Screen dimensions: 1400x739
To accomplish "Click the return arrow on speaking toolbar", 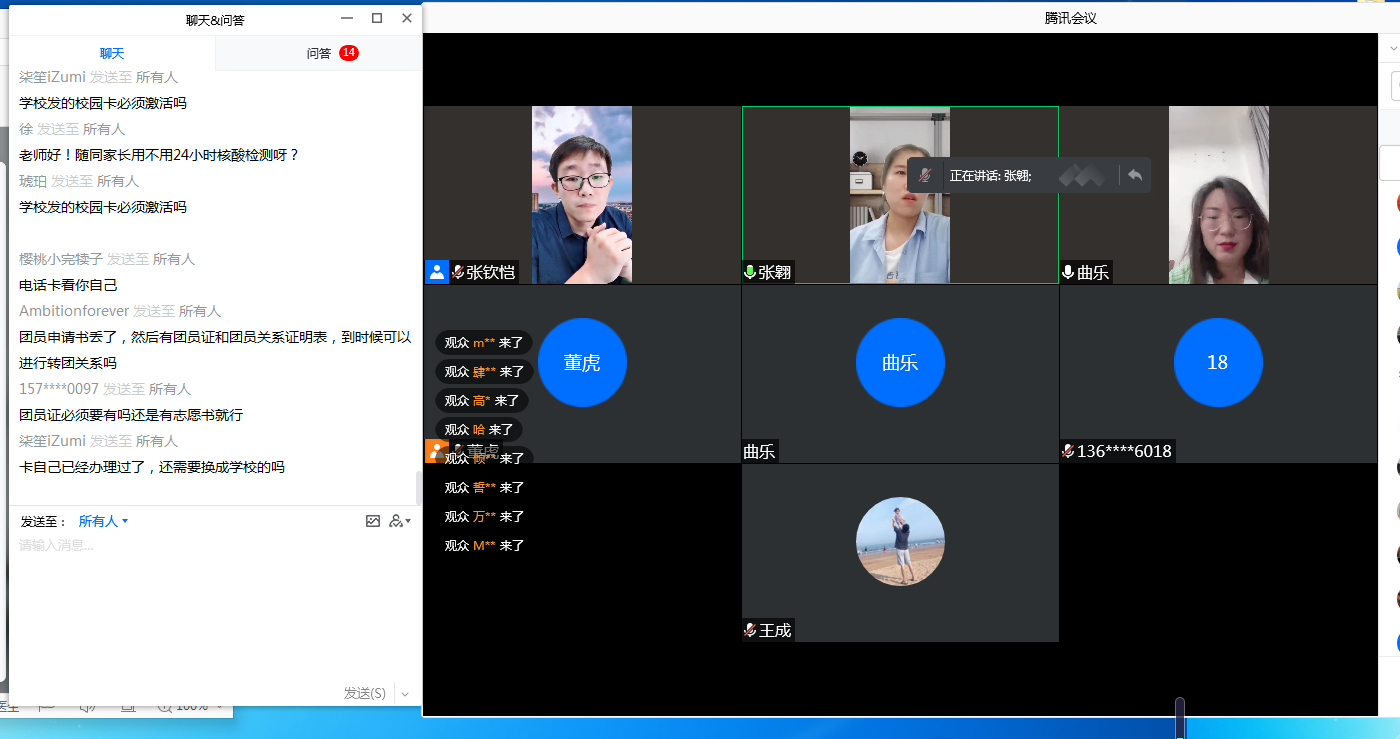I will (1134, 175).
